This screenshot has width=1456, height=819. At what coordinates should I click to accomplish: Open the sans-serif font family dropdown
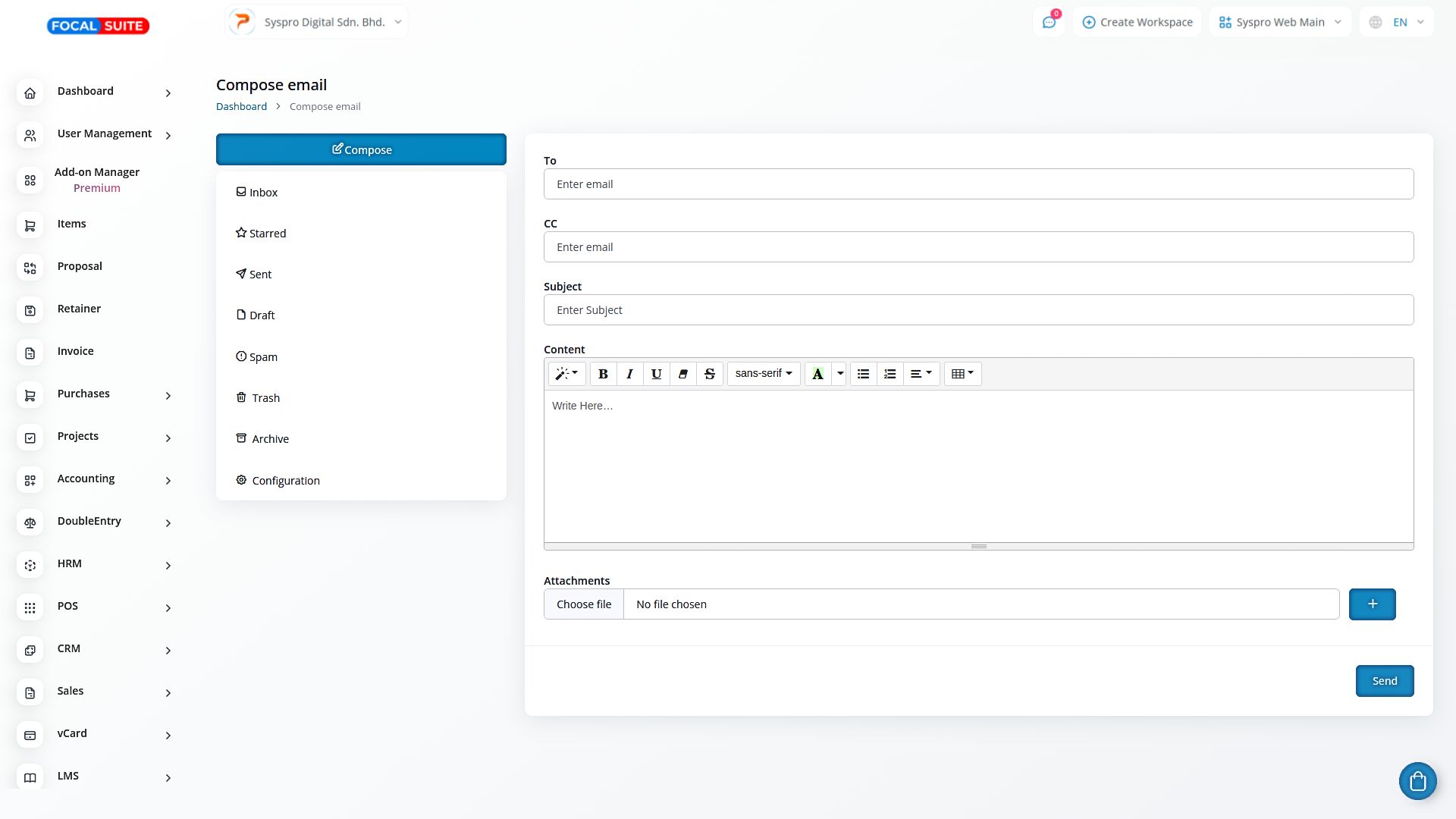(x=763, y=374)
